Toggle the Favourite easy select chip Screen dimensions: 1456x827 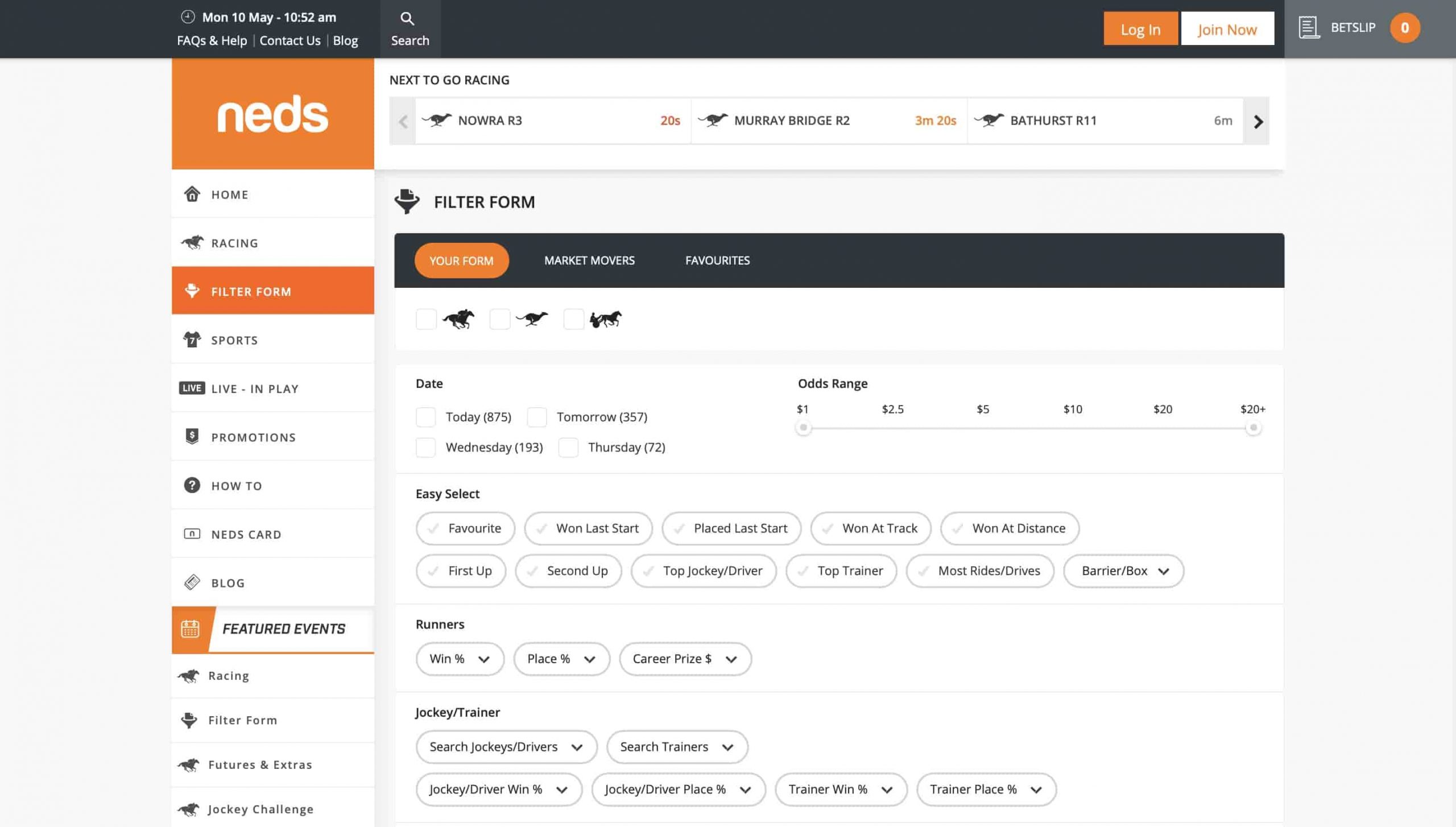(465, 528)
